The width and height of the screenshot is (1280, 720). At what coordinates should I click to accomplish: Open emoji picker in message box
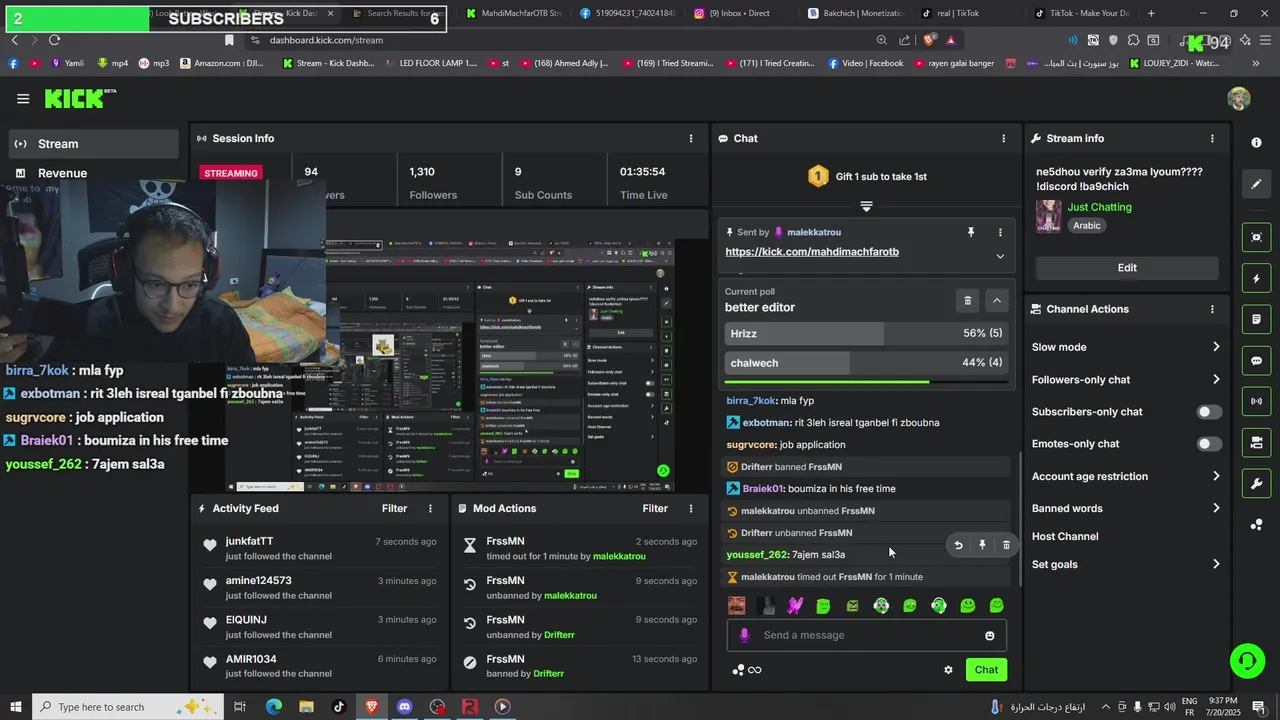click(x=990, y=635)
